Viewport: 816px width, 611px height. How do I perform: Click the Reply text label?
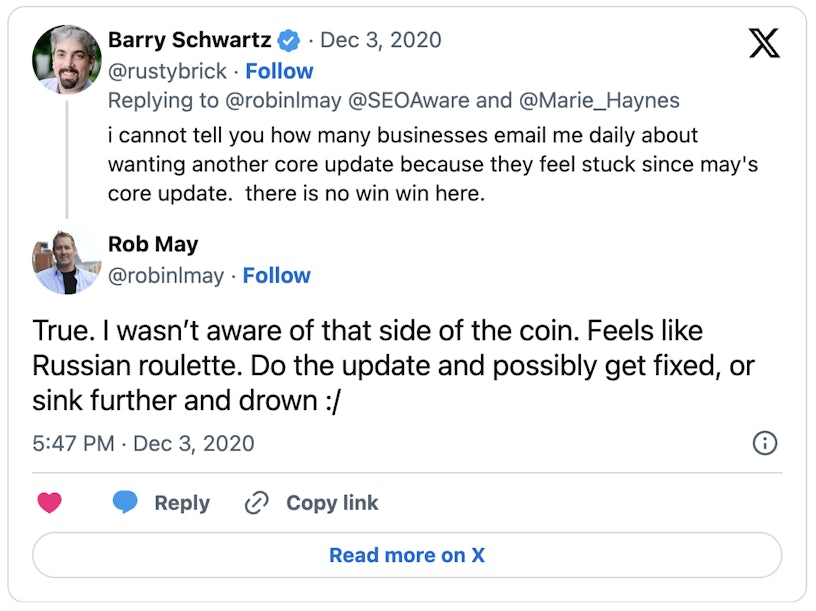tap(182, 503)
